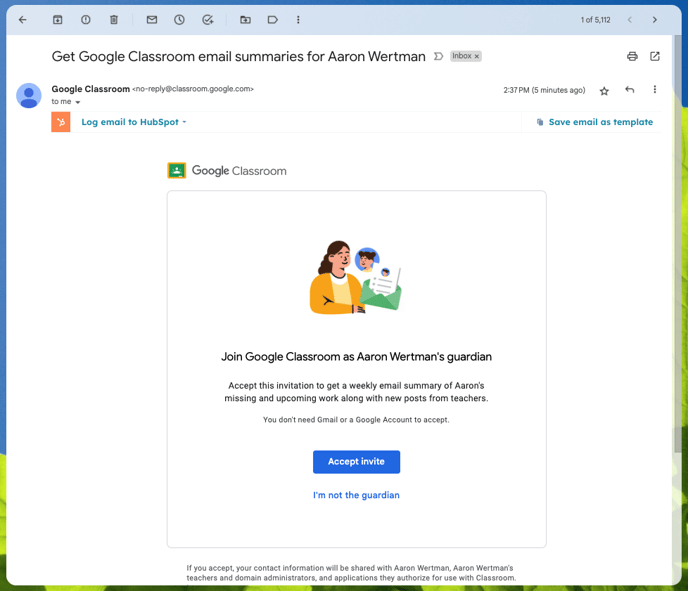Open toolbar More options menu
688x591 pixels.
(x=298, y=20)
